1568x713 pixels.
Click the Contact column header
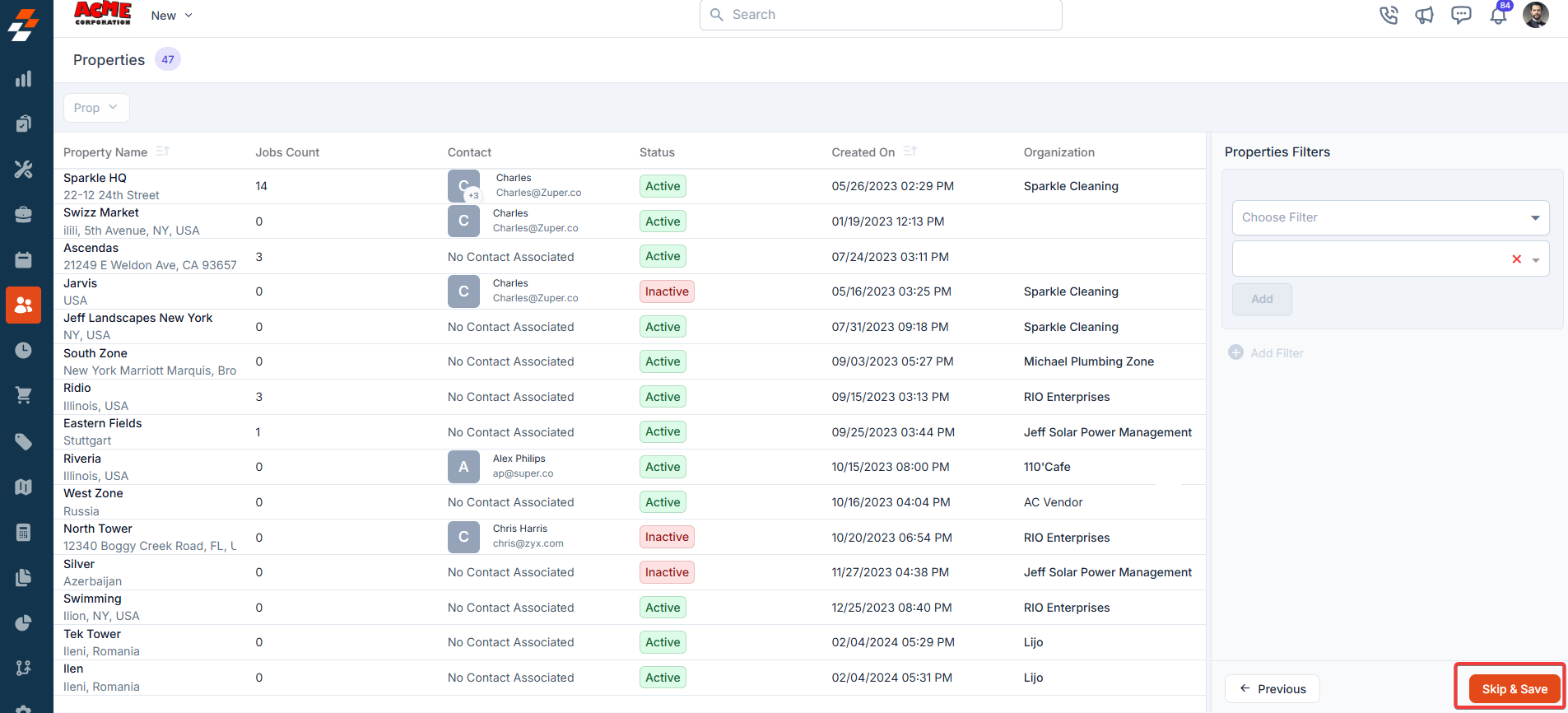pos(469,152)
